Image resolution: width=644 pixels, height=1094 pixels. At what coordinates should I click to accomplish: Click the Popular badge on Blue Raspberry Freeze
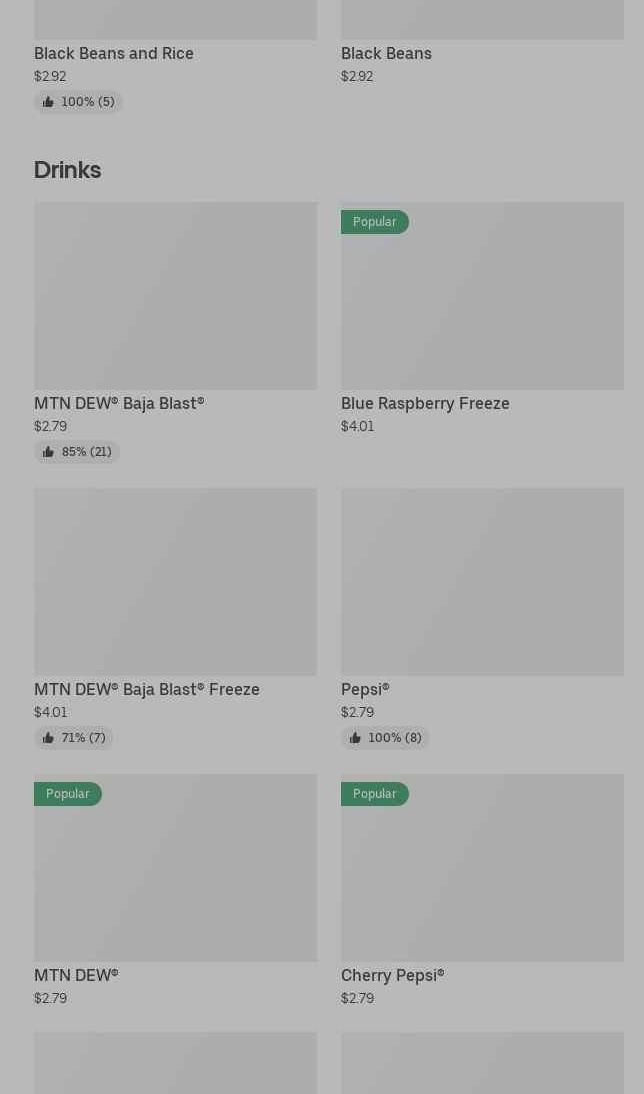click(374, 222)
